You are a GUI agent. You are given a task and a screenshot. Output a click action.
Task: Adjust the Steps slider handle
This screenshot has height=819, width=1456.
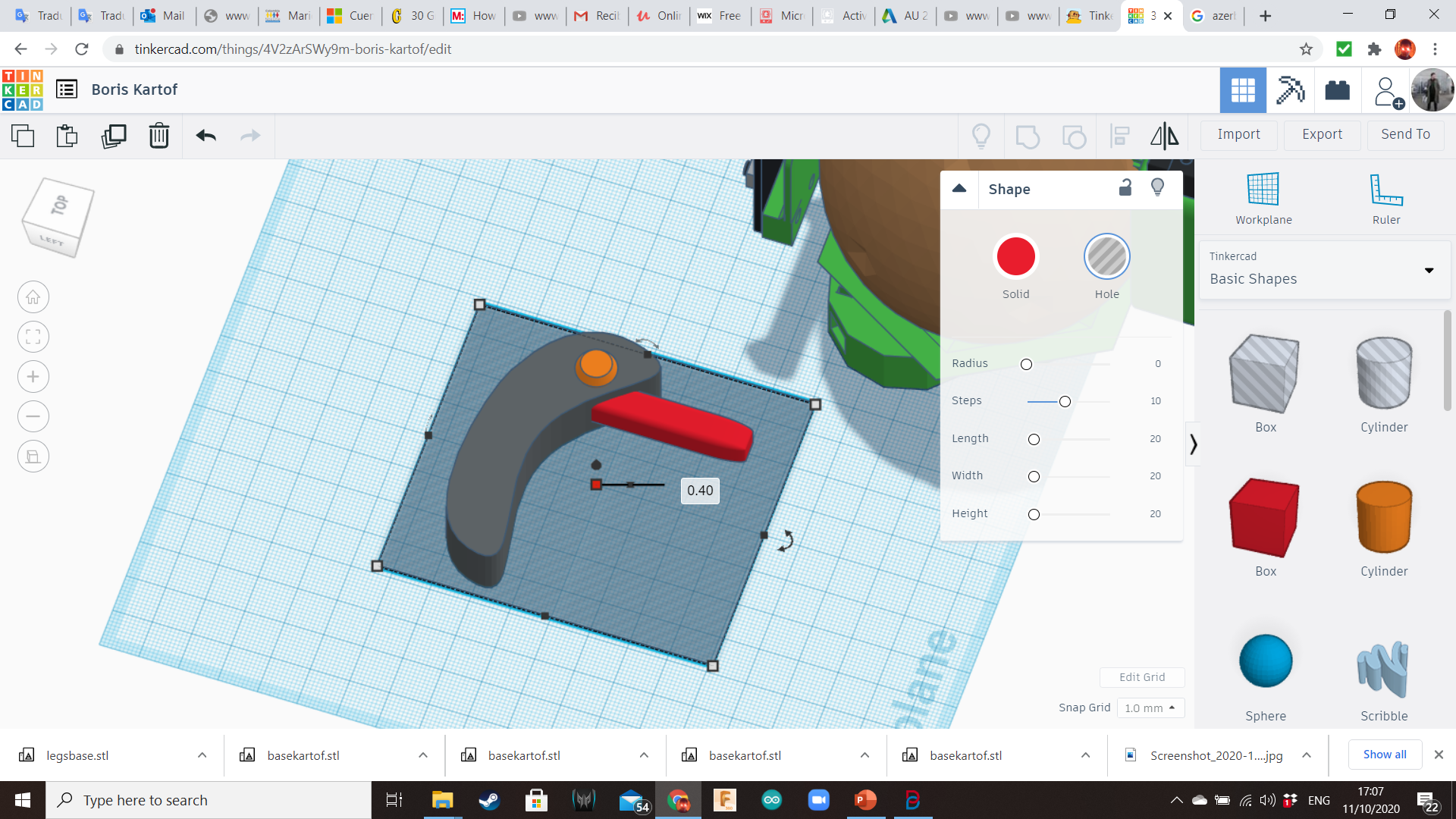[1065, 401]
